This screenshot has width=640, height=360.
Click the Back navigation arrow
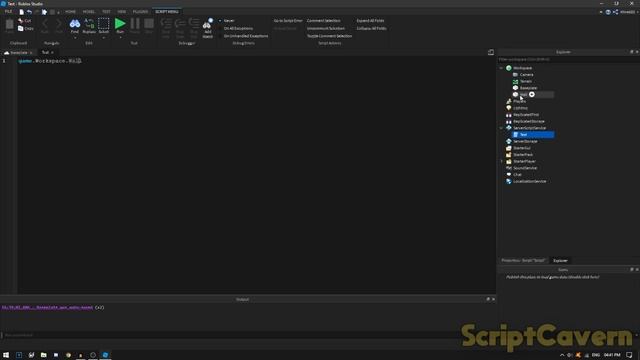tap(45, 24)
